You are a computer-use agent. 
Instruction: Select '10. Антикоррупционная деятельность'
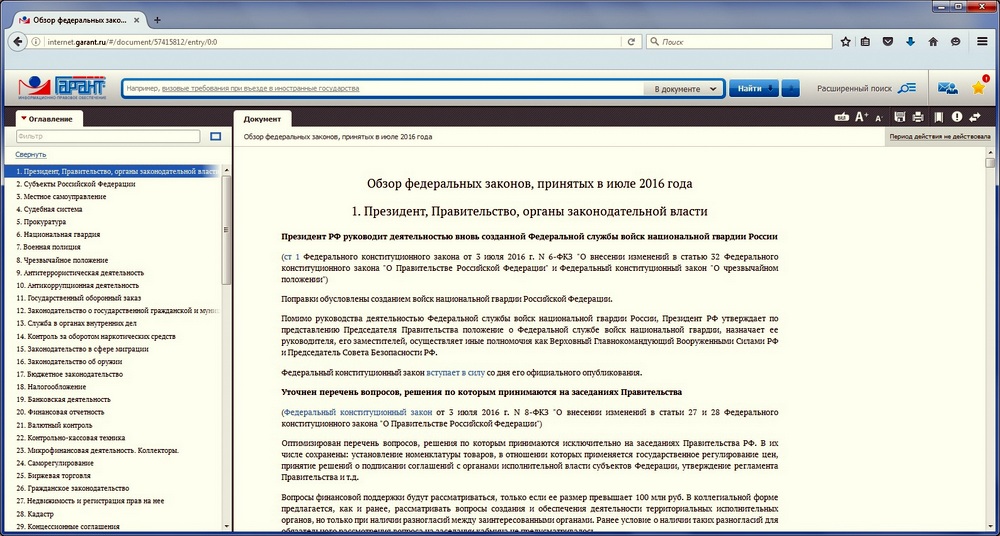(x=77, y=285)
